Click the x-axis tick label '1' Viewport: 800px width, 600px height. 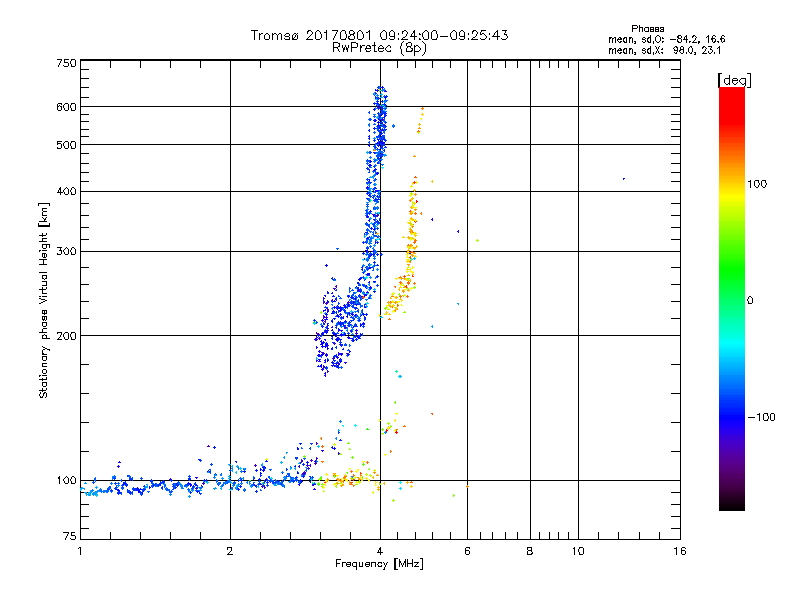80,551
